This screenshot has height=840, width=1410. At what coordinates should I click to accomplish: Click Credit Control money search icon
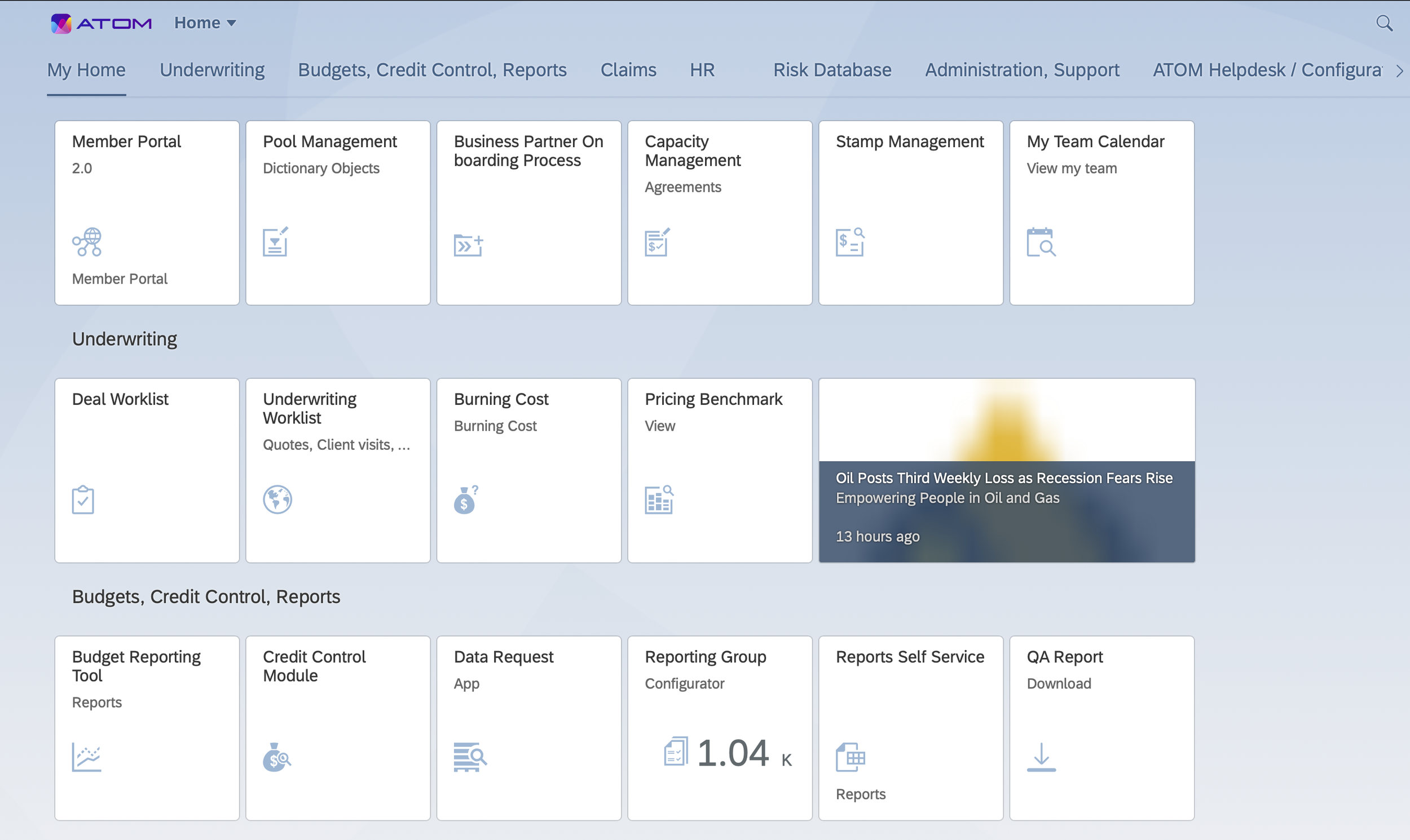coord(277,757)
